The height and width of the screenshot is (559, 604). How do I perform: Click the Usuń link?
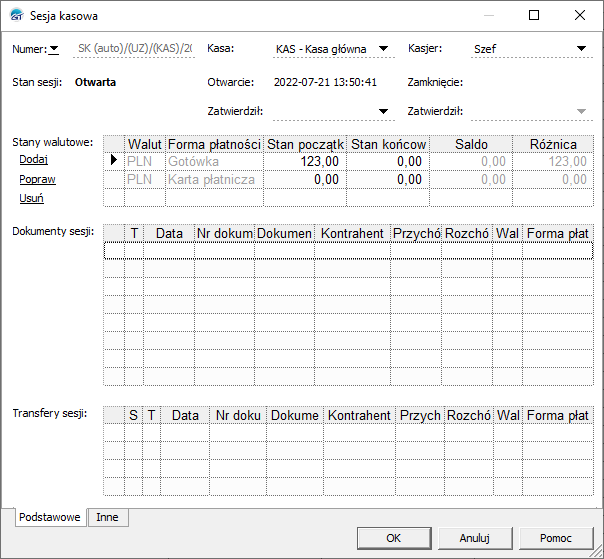tap(31, 198)
